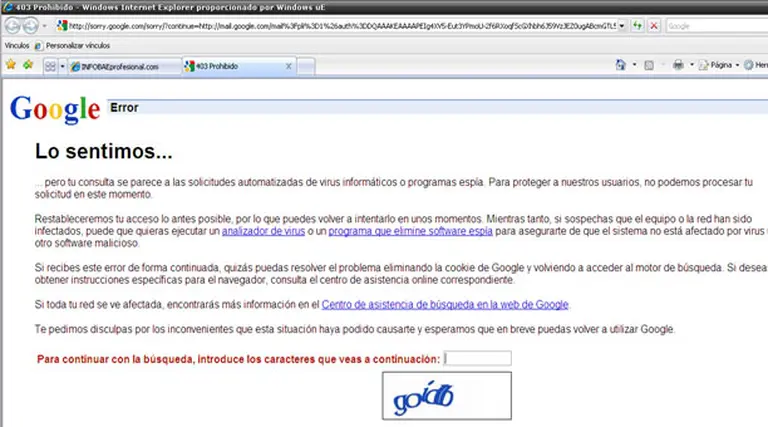Click the Personalizar vínculos page icon
Screen dimensions: 768x427
pos(38,46)
